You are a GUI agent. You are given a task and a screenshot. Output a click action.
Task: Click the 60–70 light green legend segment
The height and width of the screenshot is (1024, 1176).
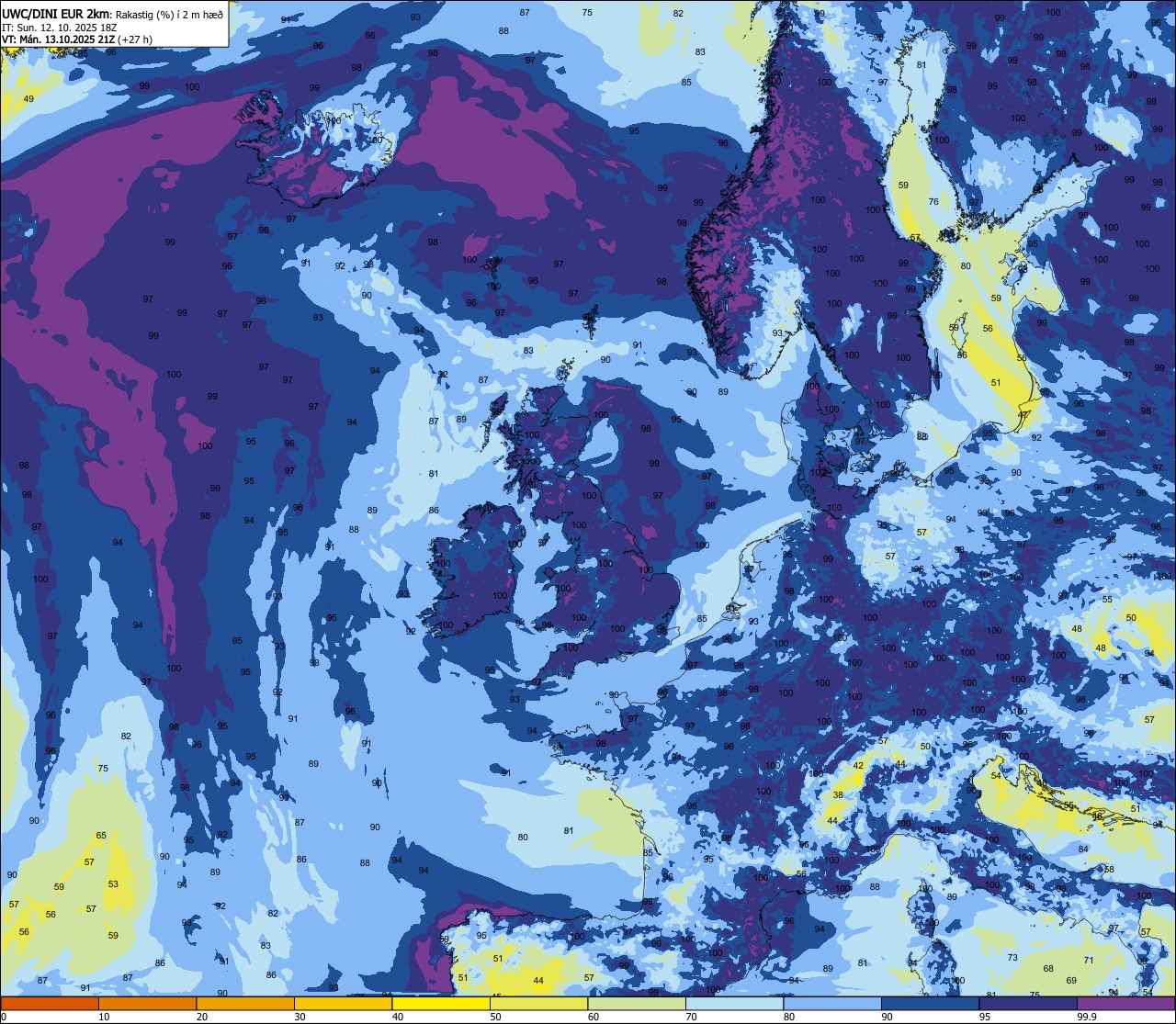tap(637, 1003)
